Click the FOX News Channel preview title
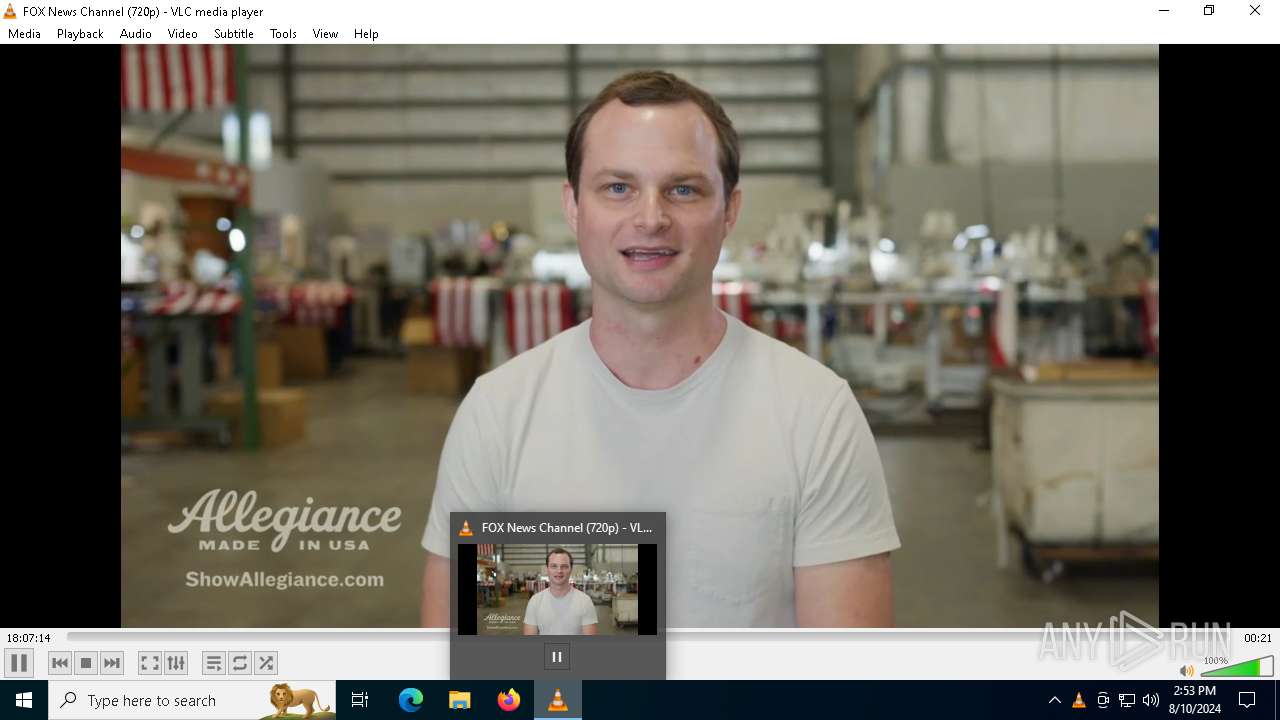 tap(566, 527)
